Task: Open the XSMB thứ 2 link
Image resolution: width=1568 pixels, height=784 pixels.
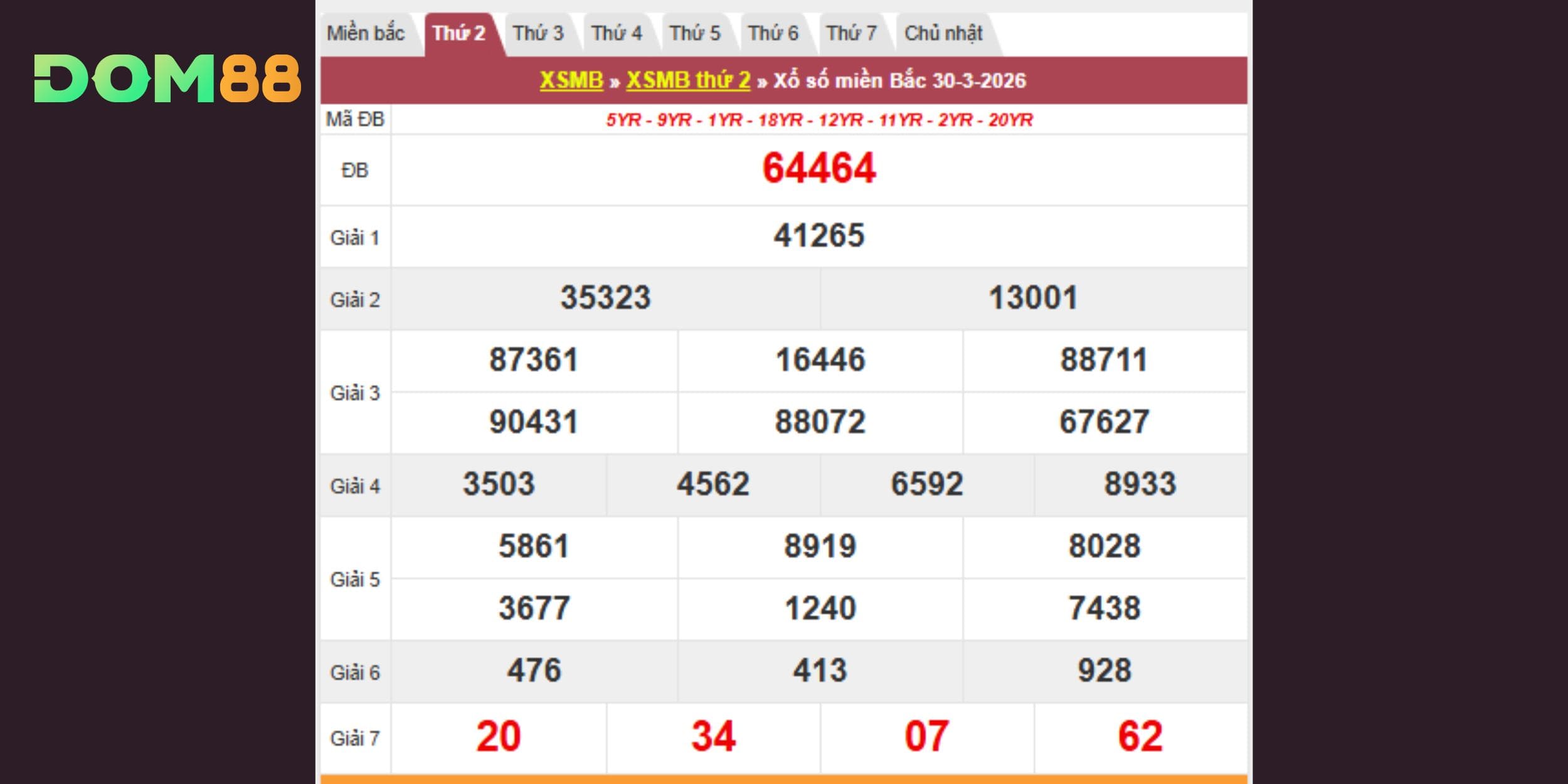Action: 688,80
